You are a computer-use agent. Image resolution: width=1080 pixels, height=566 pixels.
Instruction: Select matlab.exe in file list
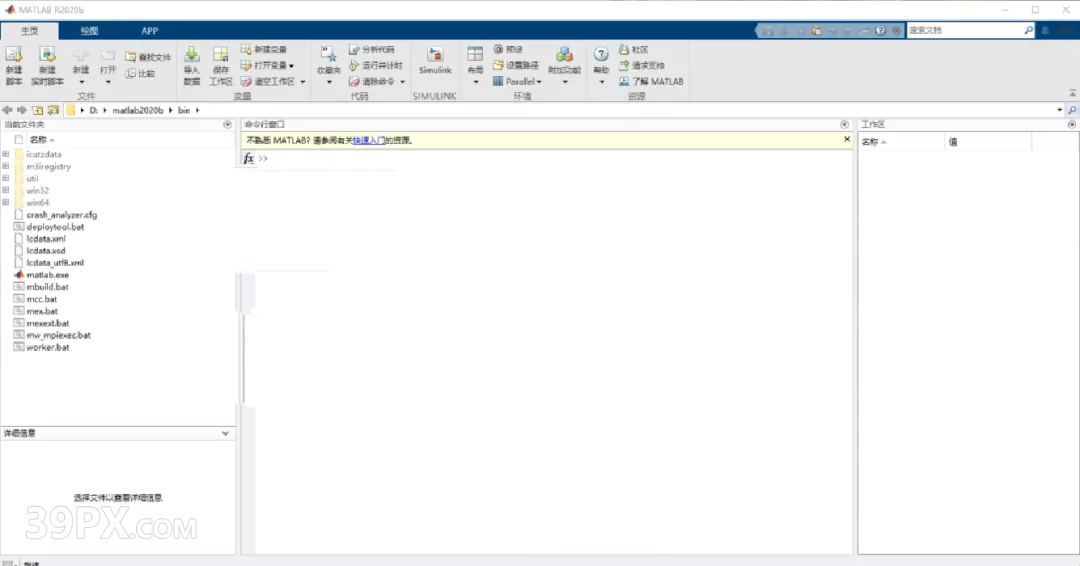tap(48, 275)
